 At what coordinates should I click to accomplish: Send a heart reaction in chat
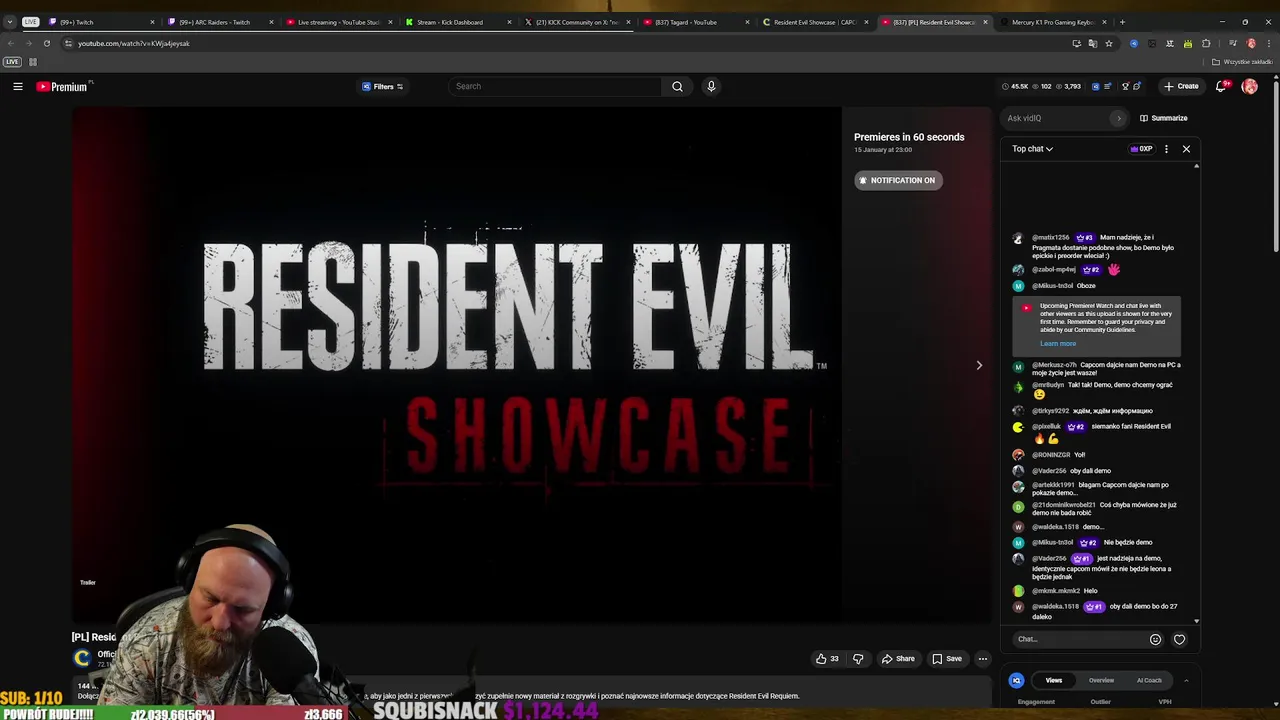(1179, 639)
